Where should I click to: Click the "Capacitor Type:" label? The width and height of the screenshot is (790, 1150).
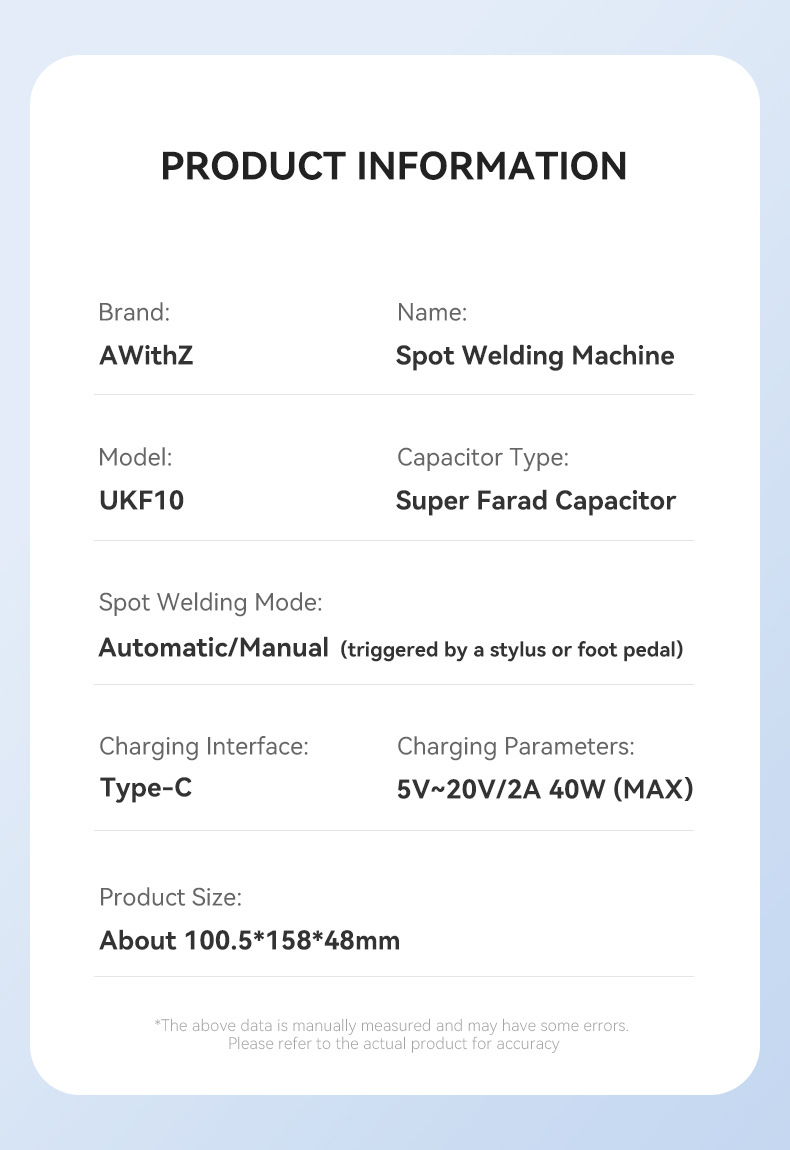pos(482,458)
